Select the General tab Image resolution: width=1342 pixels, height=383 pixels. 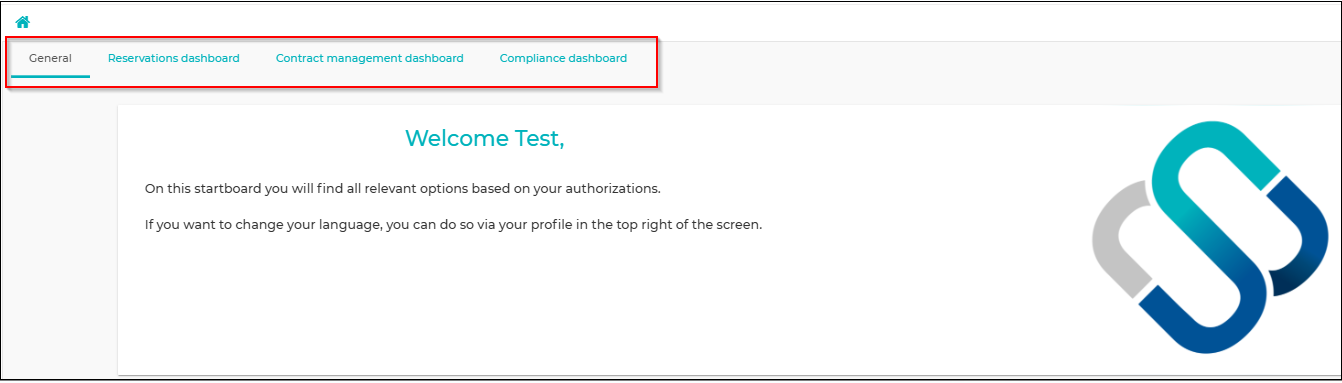pyautogui.click(x=50, y=58)
